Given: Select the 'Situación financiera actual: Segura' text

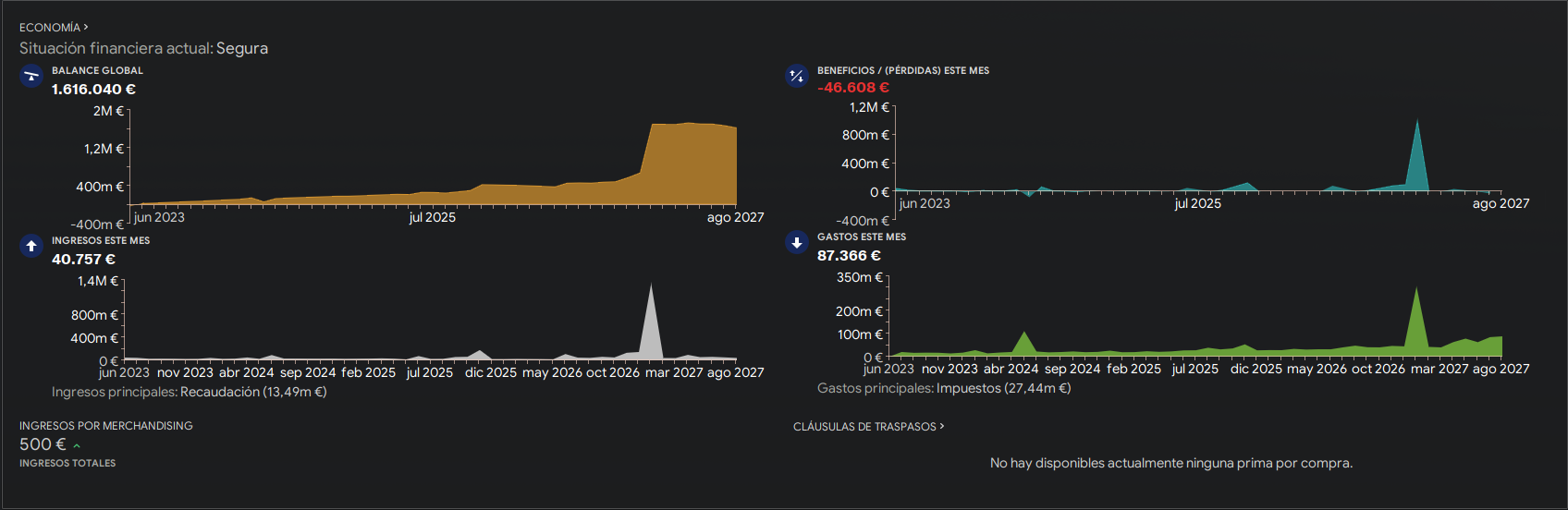Looking at the screenshot, I should pyautogui.click(x=143, y=48).
